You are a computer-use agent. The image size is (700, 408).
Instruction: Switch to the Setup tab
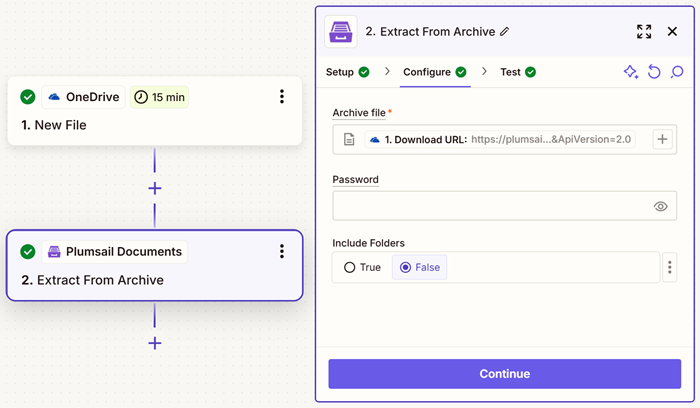click(347, 72)
